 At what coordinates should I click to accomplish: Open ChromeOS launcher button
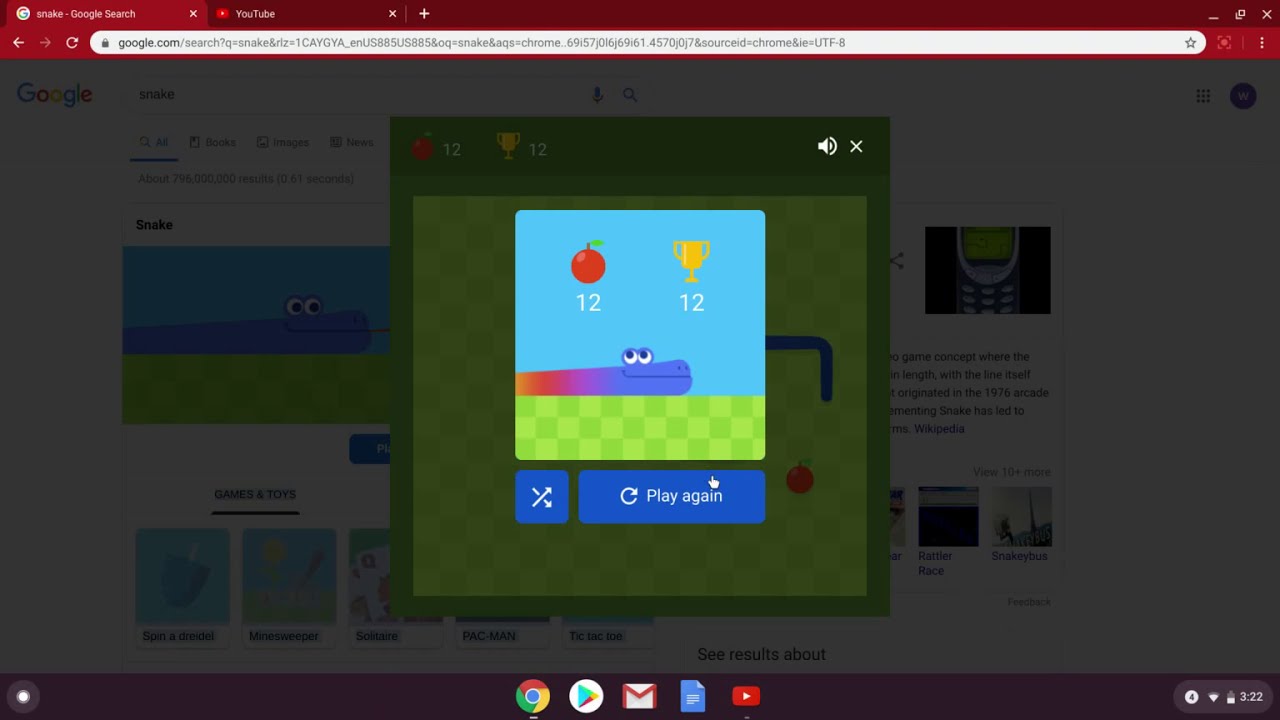pyautogui.click(x=23, y=697)
